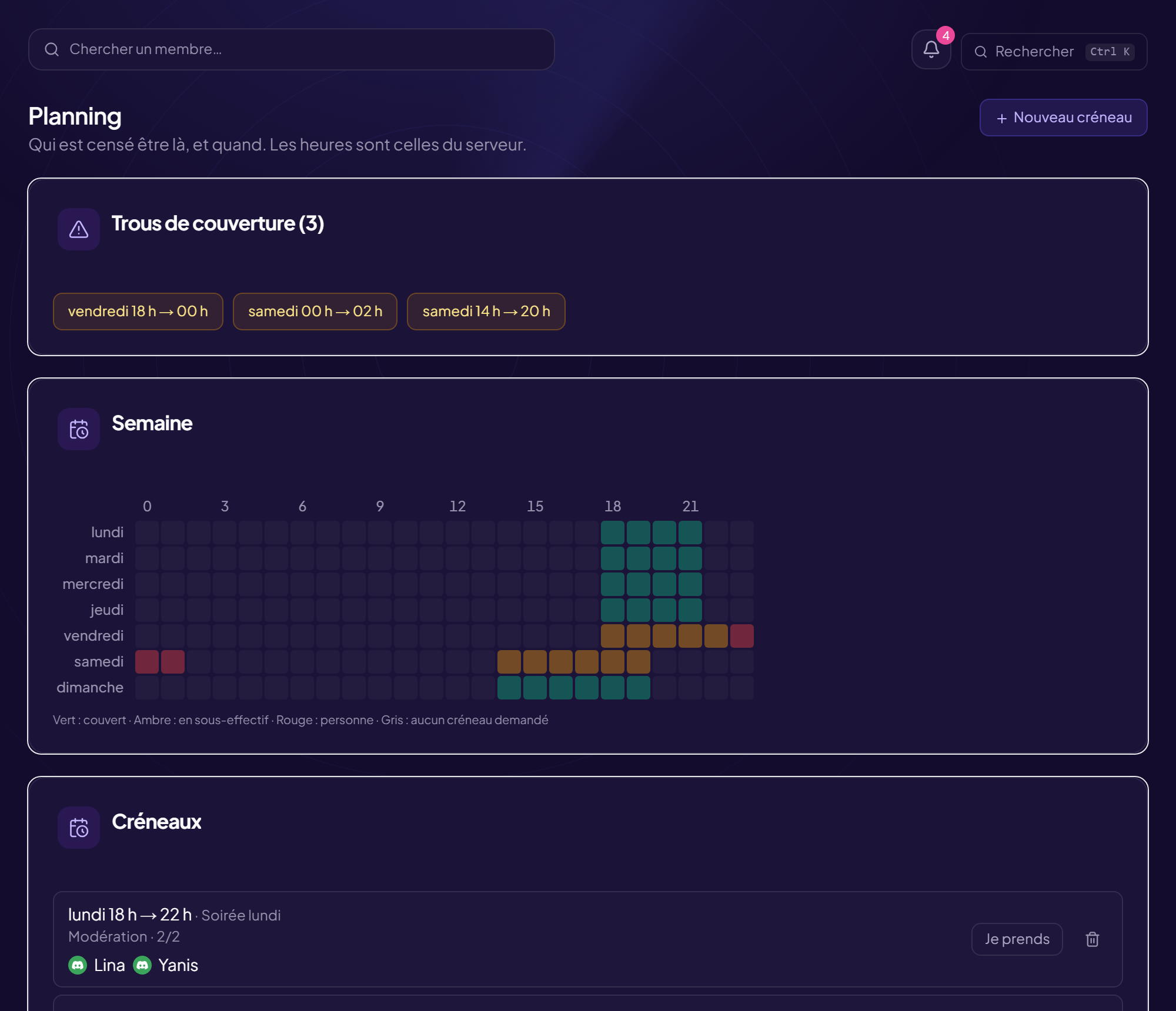
Task: Click the vendredi row label
Action: click(93, 636)
